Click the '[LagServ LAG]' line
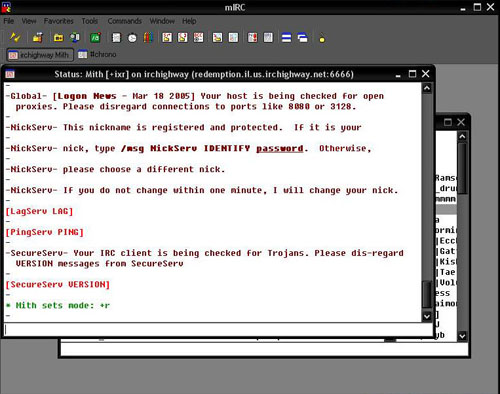This screenshot has width=500, height=394. pos(39,211)
